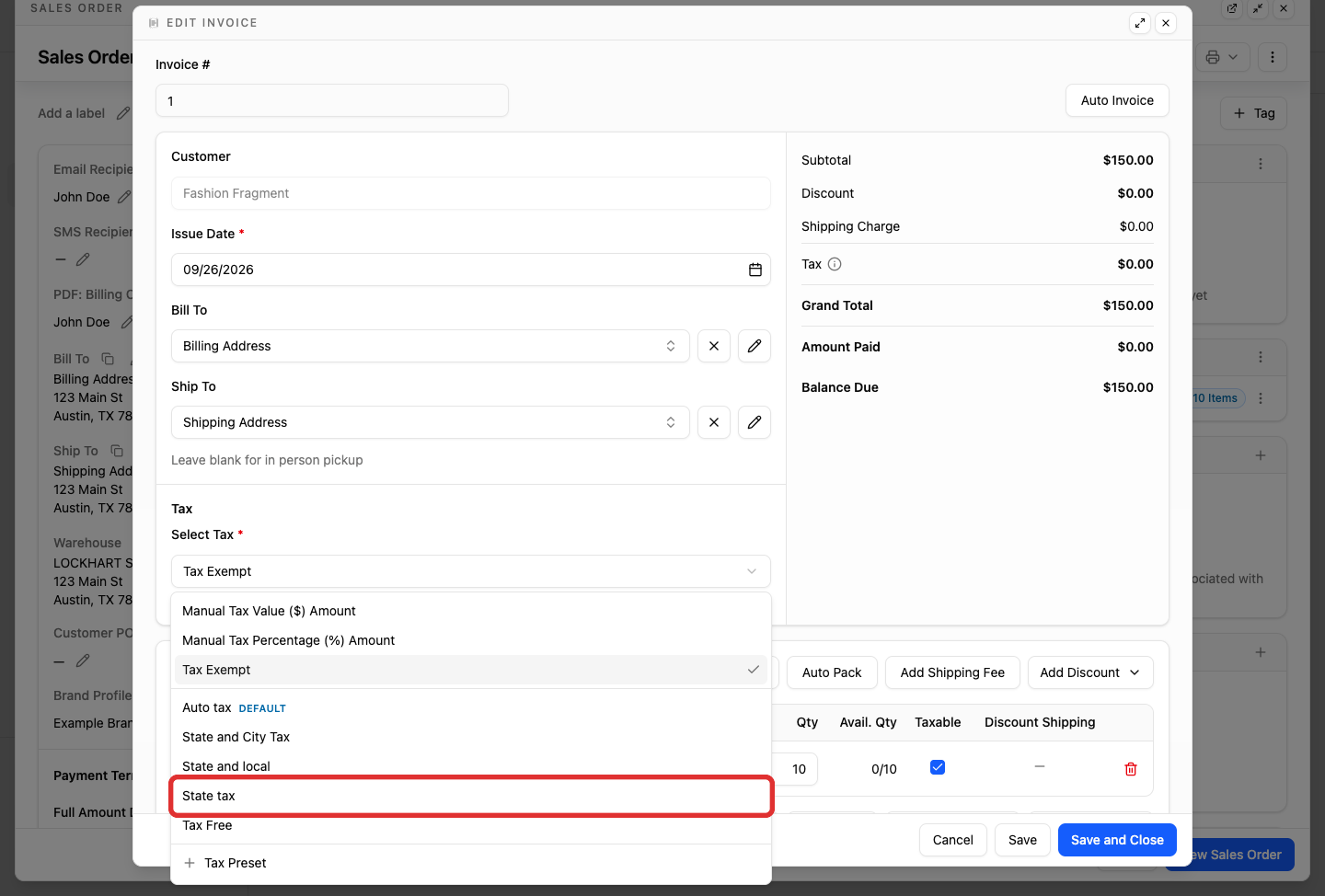
Task: Click Add Shipping Fee button
Action: click(x=952, y=672)
